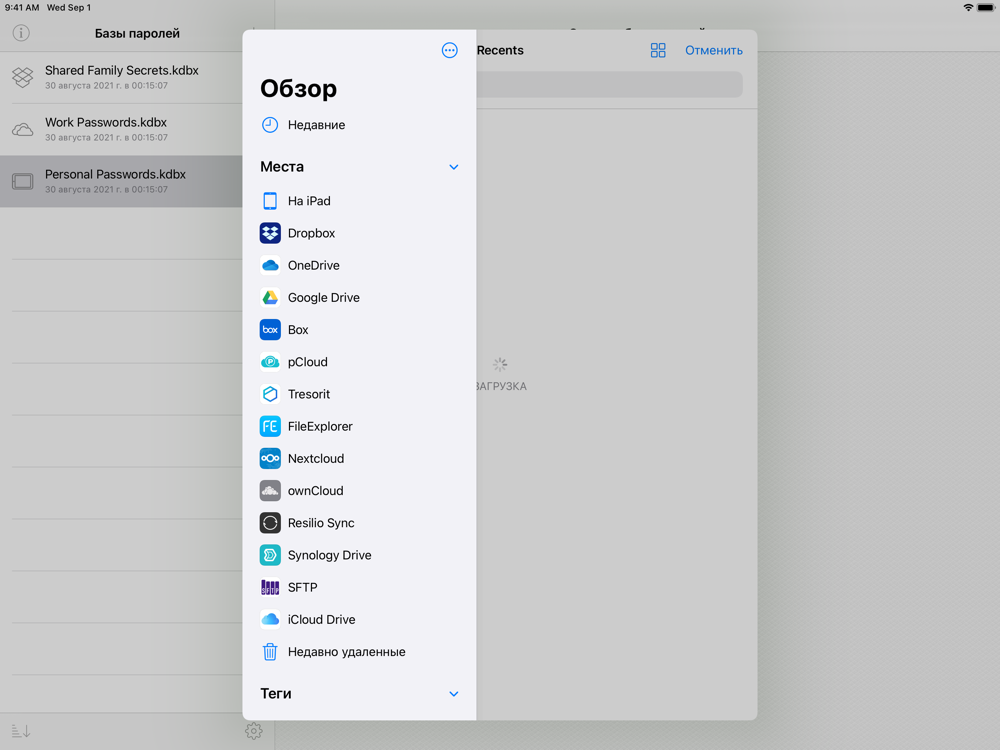Screen dimensions: 1000x750
Task: Click the Места section heading
Action: coord(282,167)
